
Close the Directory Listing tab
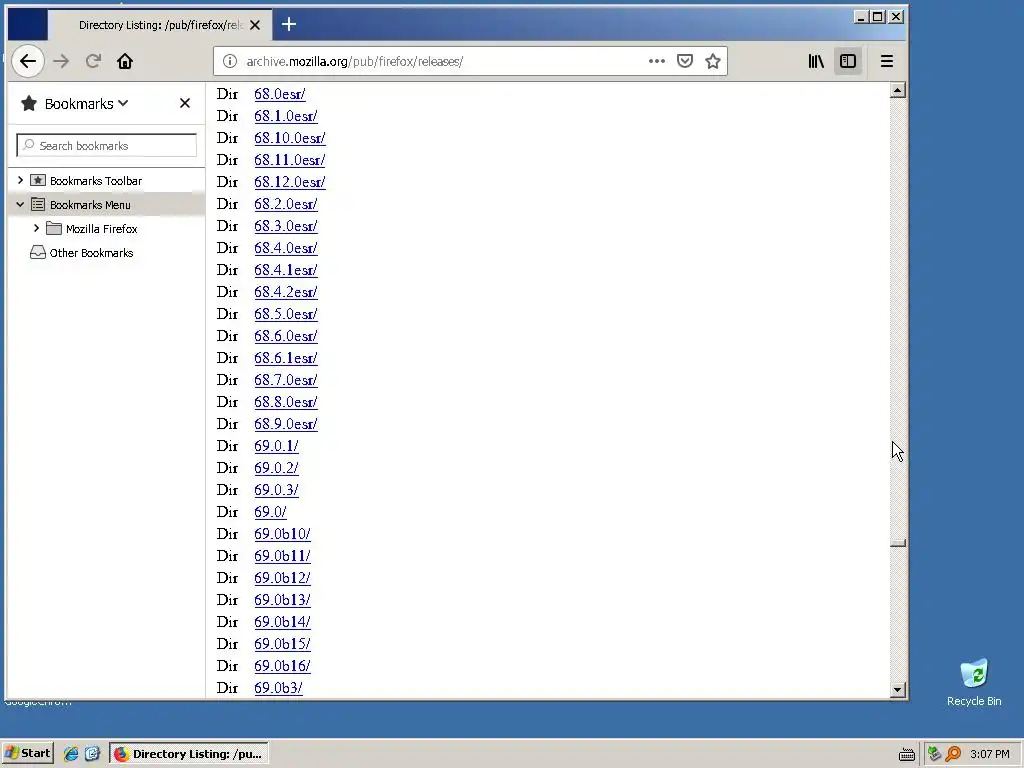[255, 25]
